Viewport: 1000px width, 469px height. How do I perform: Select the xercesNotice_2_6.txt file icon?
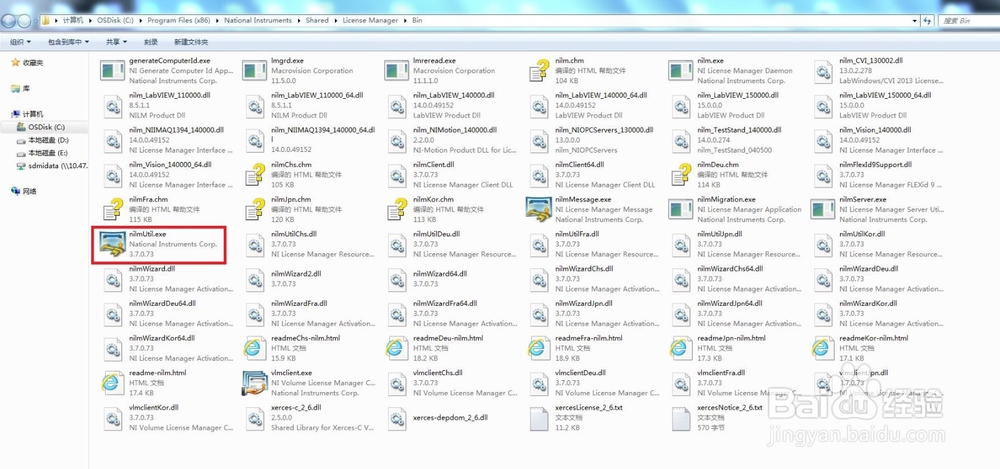coord(680,418)
